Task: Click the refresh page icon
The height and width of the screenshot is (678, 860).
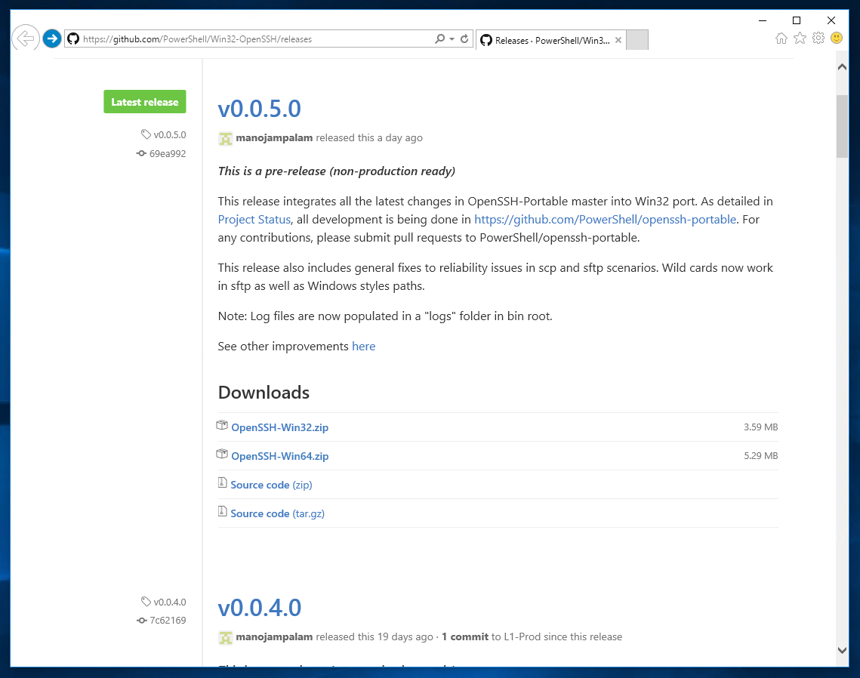Action: [x=464, y=39]
